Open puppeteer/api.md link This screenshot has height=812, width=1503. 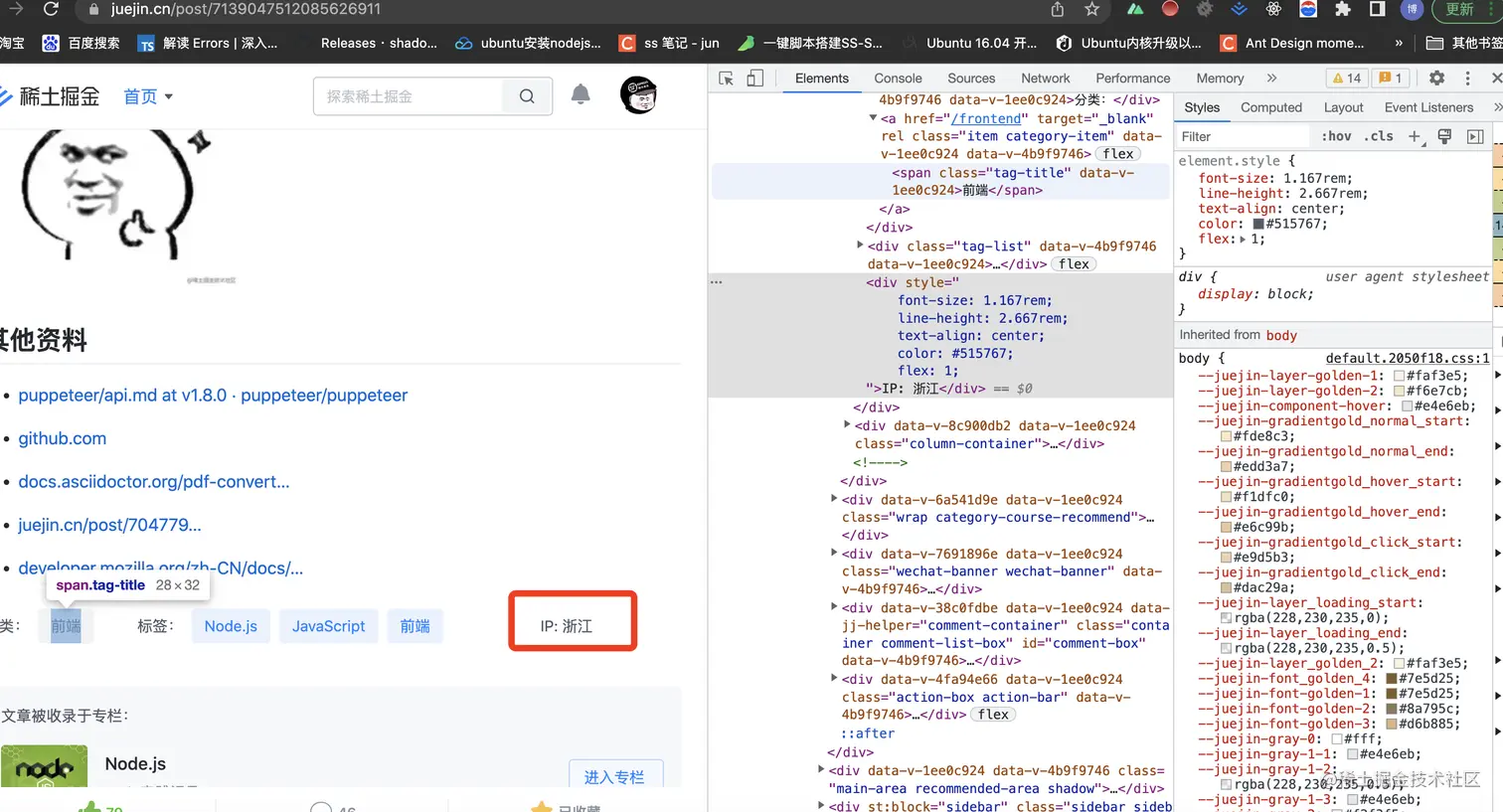click(213, 396)
